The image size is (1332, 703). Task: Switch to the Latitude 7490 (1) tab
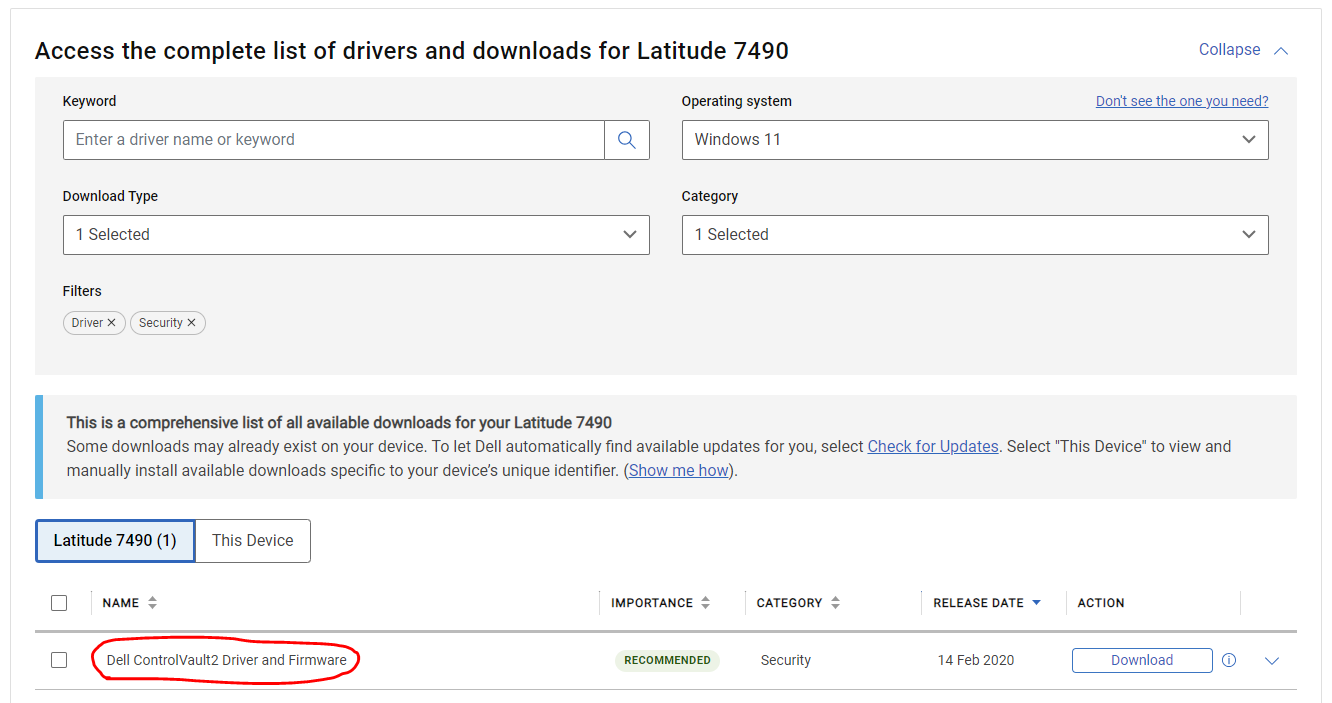click(x=115, y=541)
